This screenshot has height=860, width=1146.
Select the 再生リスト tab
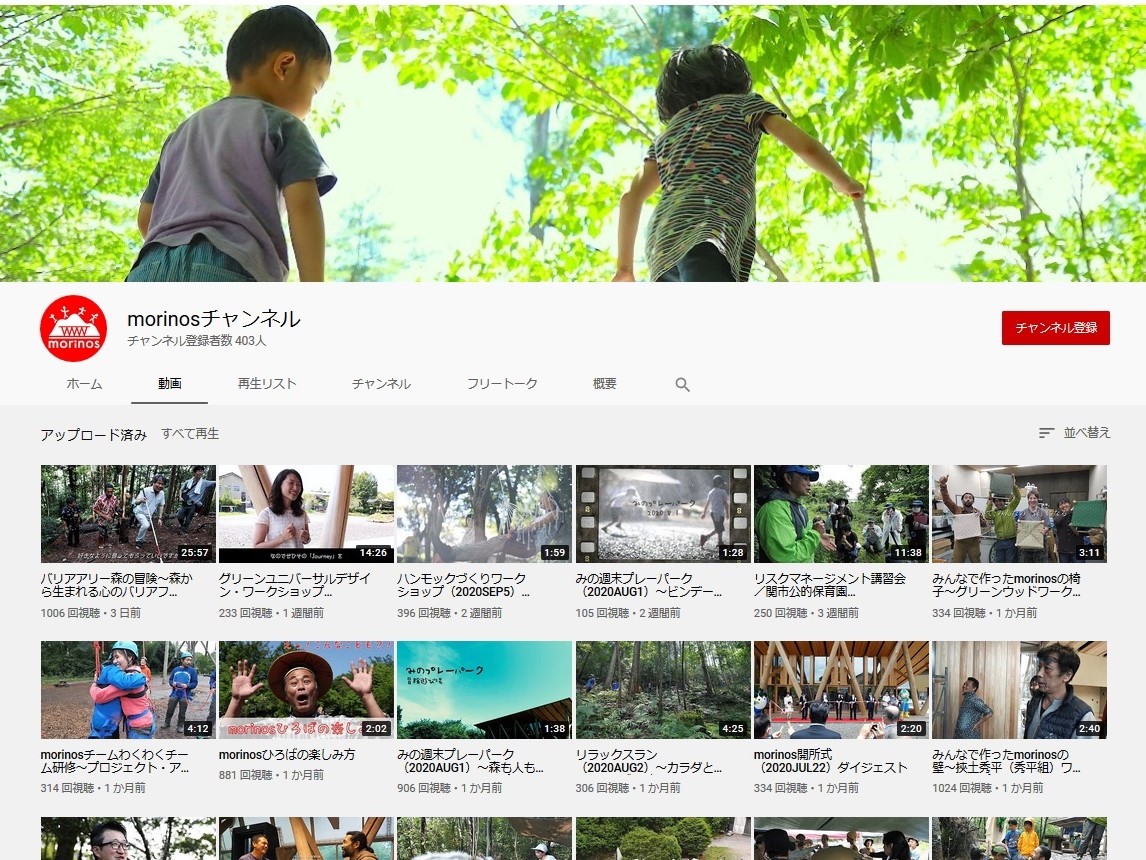267,384
